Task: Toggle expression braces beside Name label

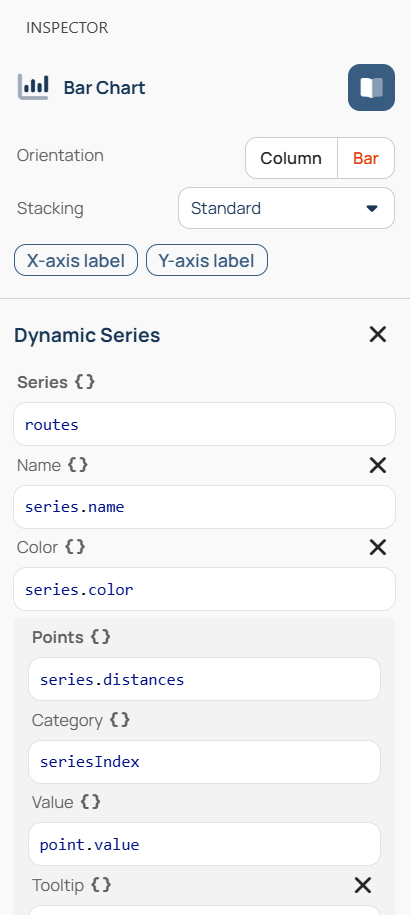Action: click(x=78, y=465)
